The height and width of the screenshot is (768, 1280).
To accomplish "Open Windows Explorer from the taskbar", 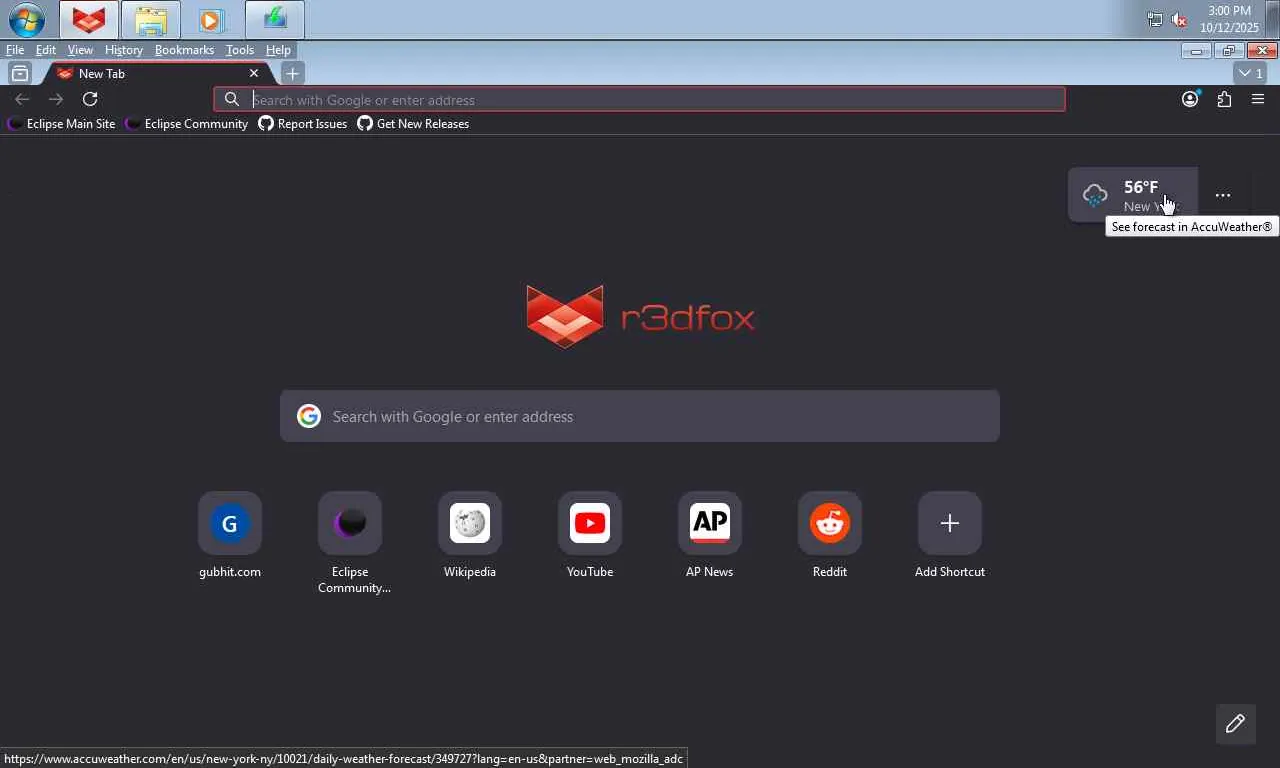I will [151, 20].
